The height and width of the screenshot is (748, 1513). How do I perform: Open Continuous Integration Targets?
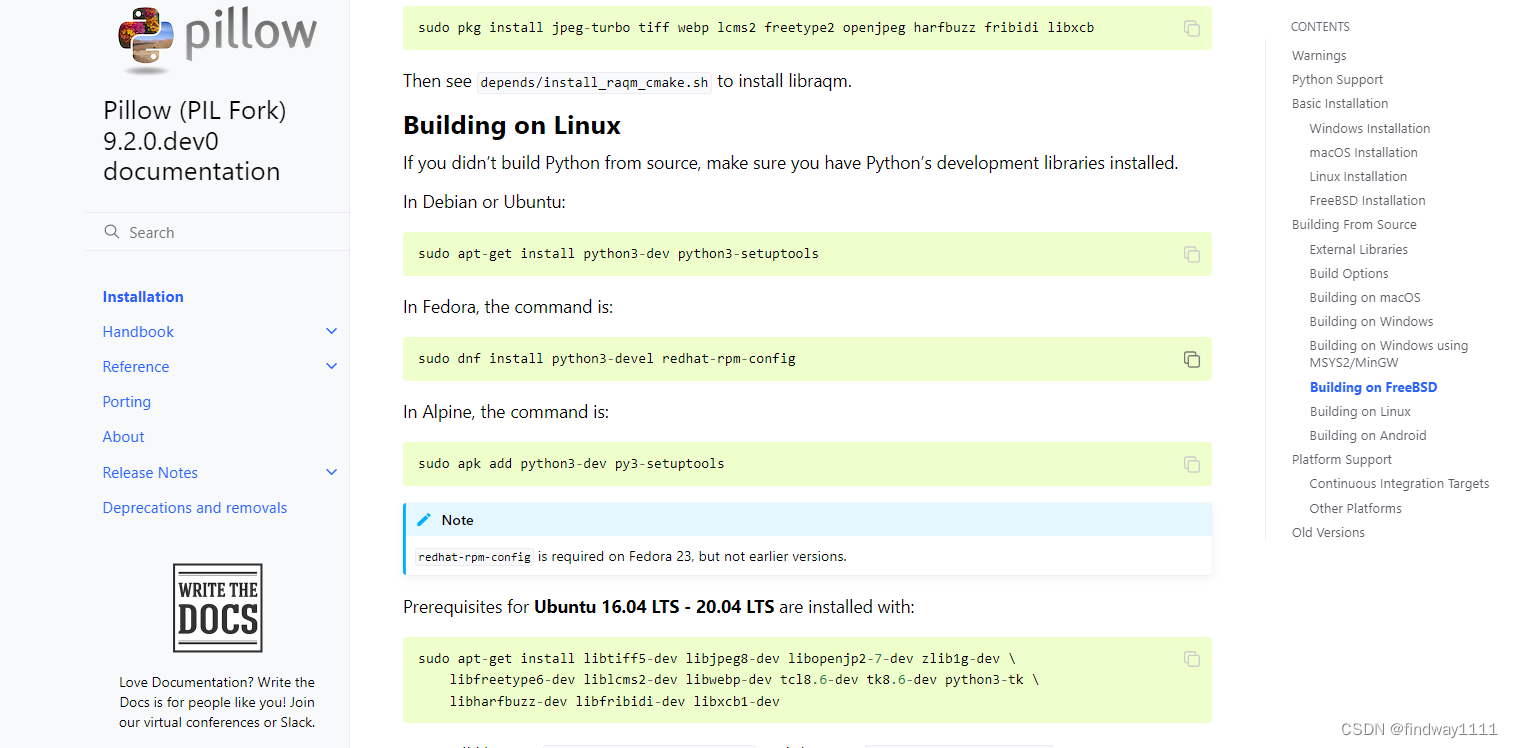click(1399, 483)
